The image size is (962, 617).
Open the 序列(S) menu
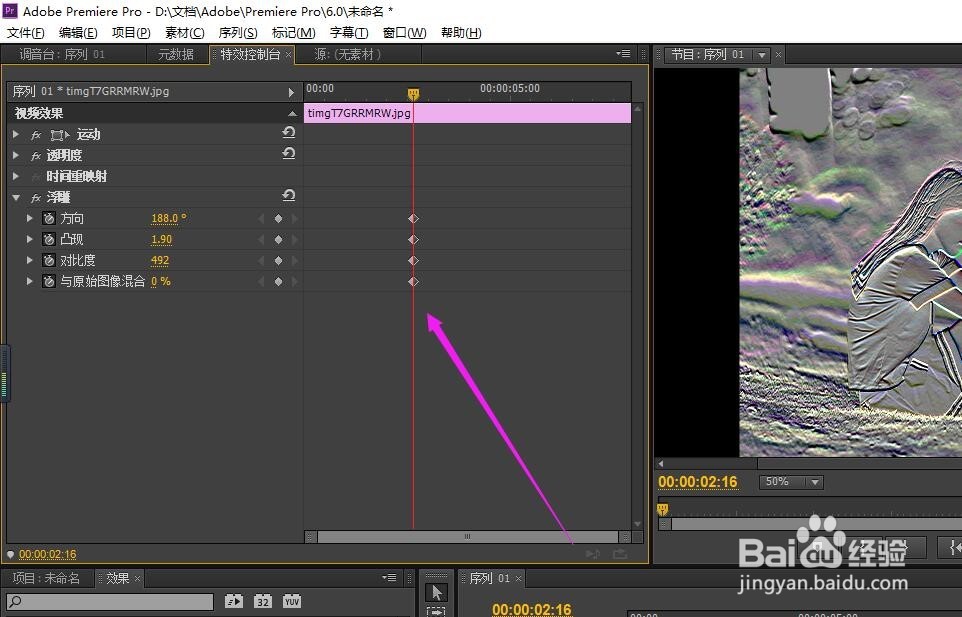pos(238,33)
